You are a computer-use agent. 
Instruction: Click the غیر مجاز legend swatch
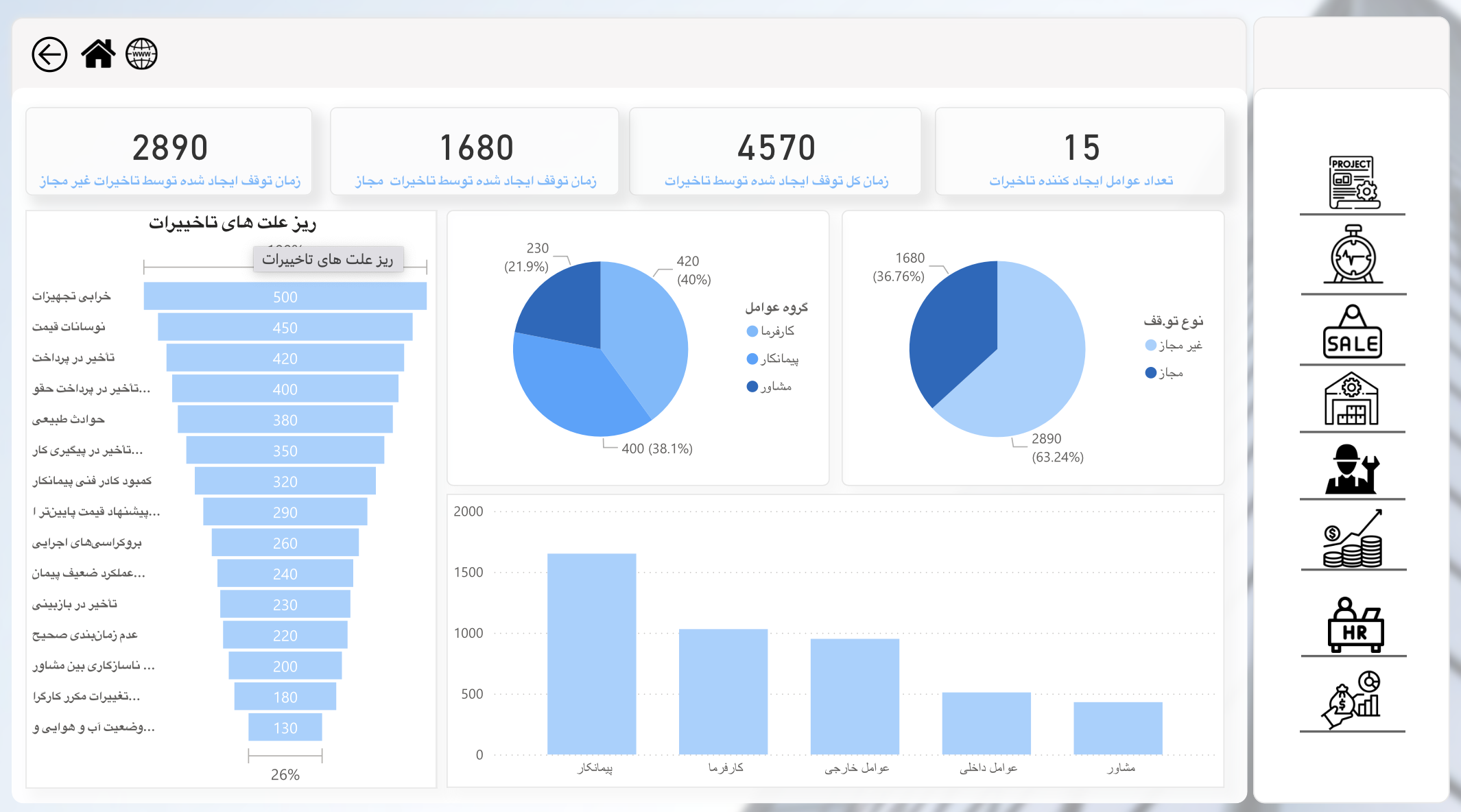(x=1151, y=345)
